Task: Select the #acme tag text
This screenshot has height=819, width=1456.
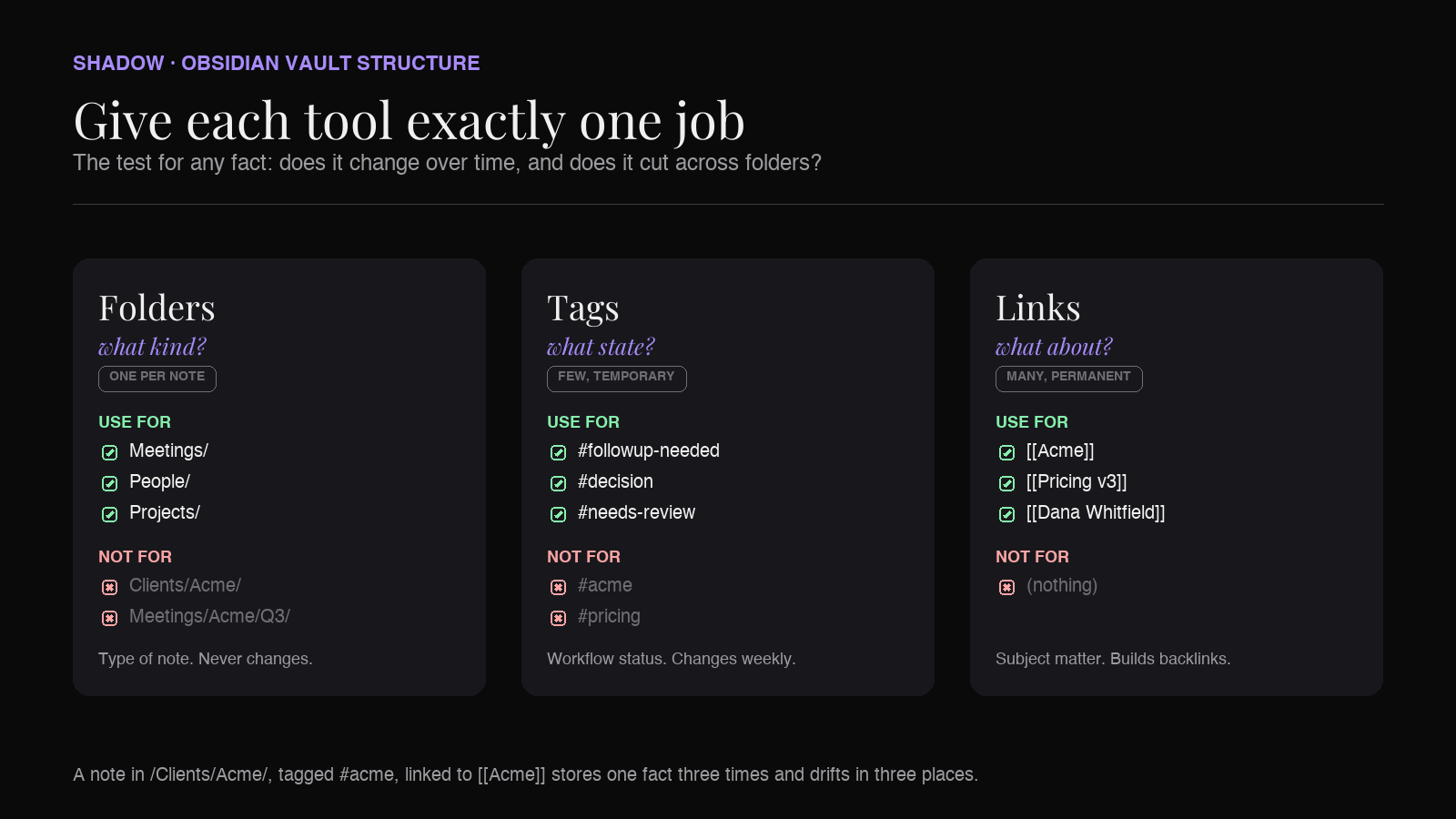Action: (605, 585)
